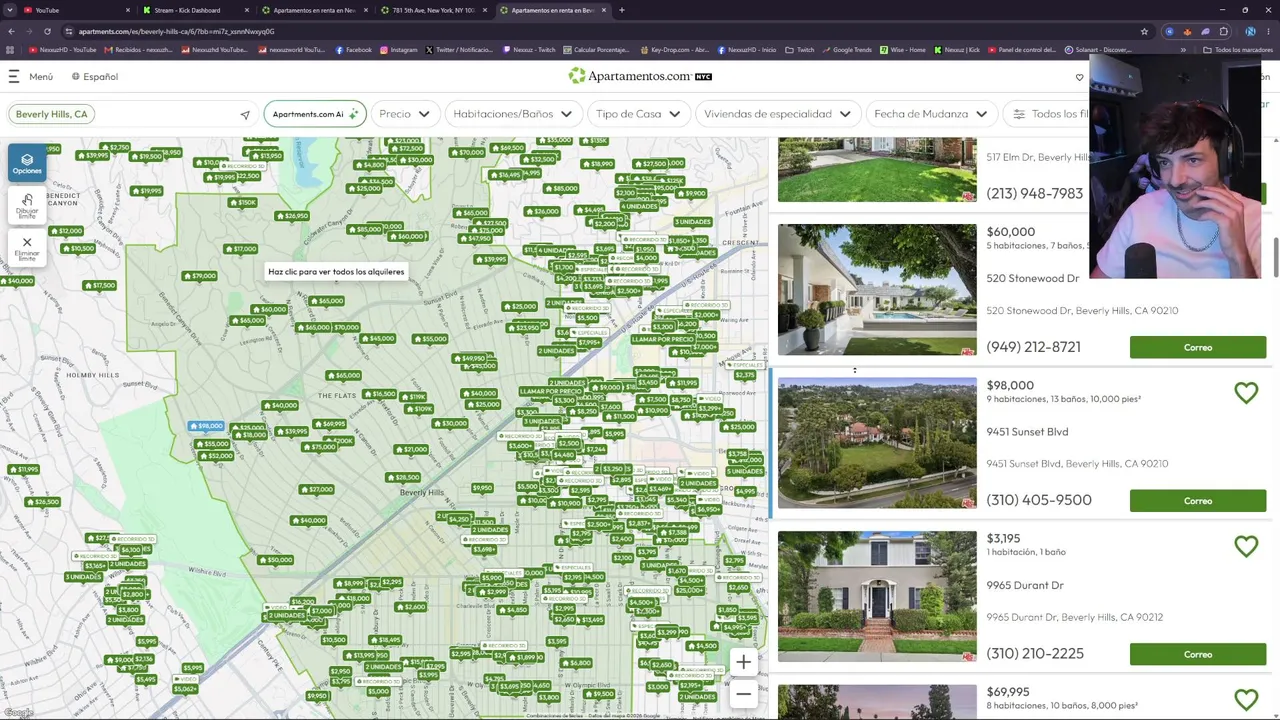Favorite the 9965 Durant Dr listing

[x=1246, y=546]
